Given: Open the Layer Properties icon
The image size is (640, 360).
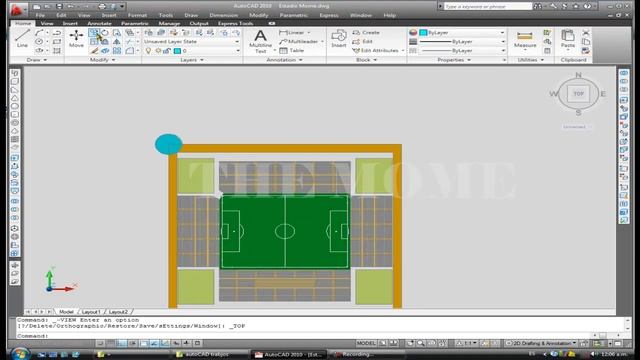Looking at the screenshot, I should (x=149, y=33).
